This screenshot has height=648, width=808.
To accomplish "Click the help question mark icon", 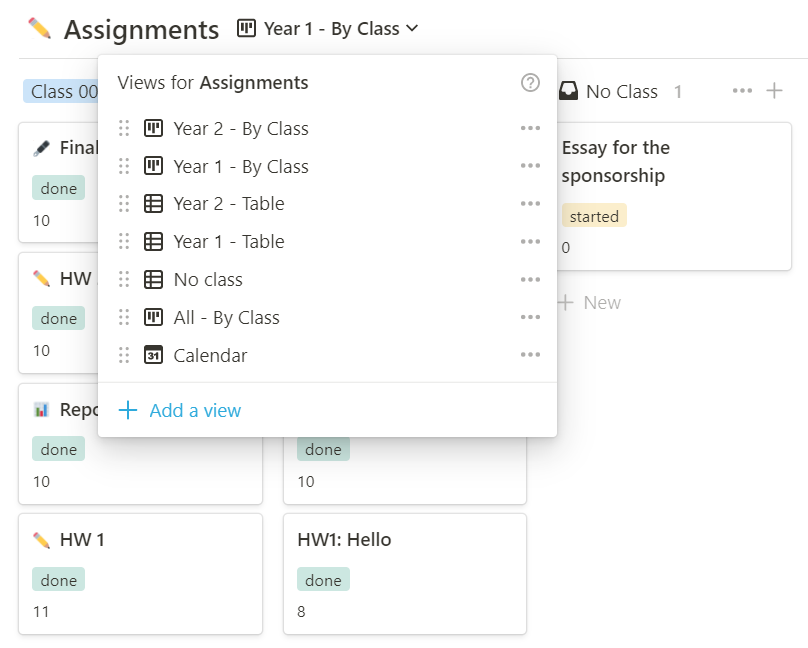I will pyautogui.click(x=530, y=83).
